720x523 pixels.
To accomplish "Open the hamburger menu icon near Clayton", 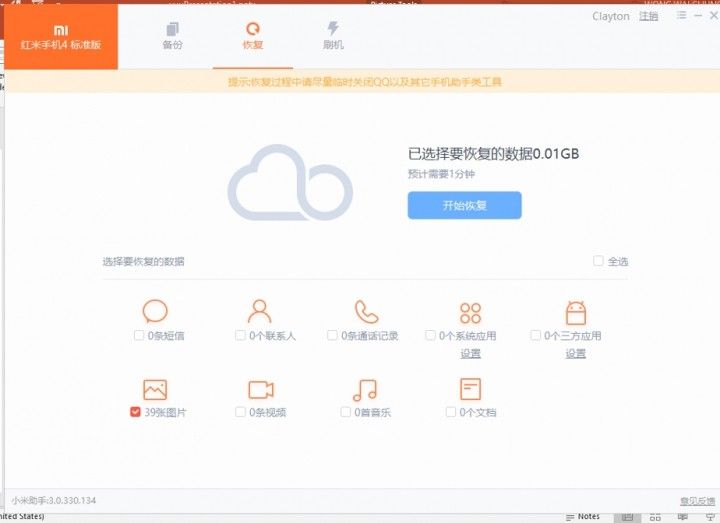I will tap(681, 16).
